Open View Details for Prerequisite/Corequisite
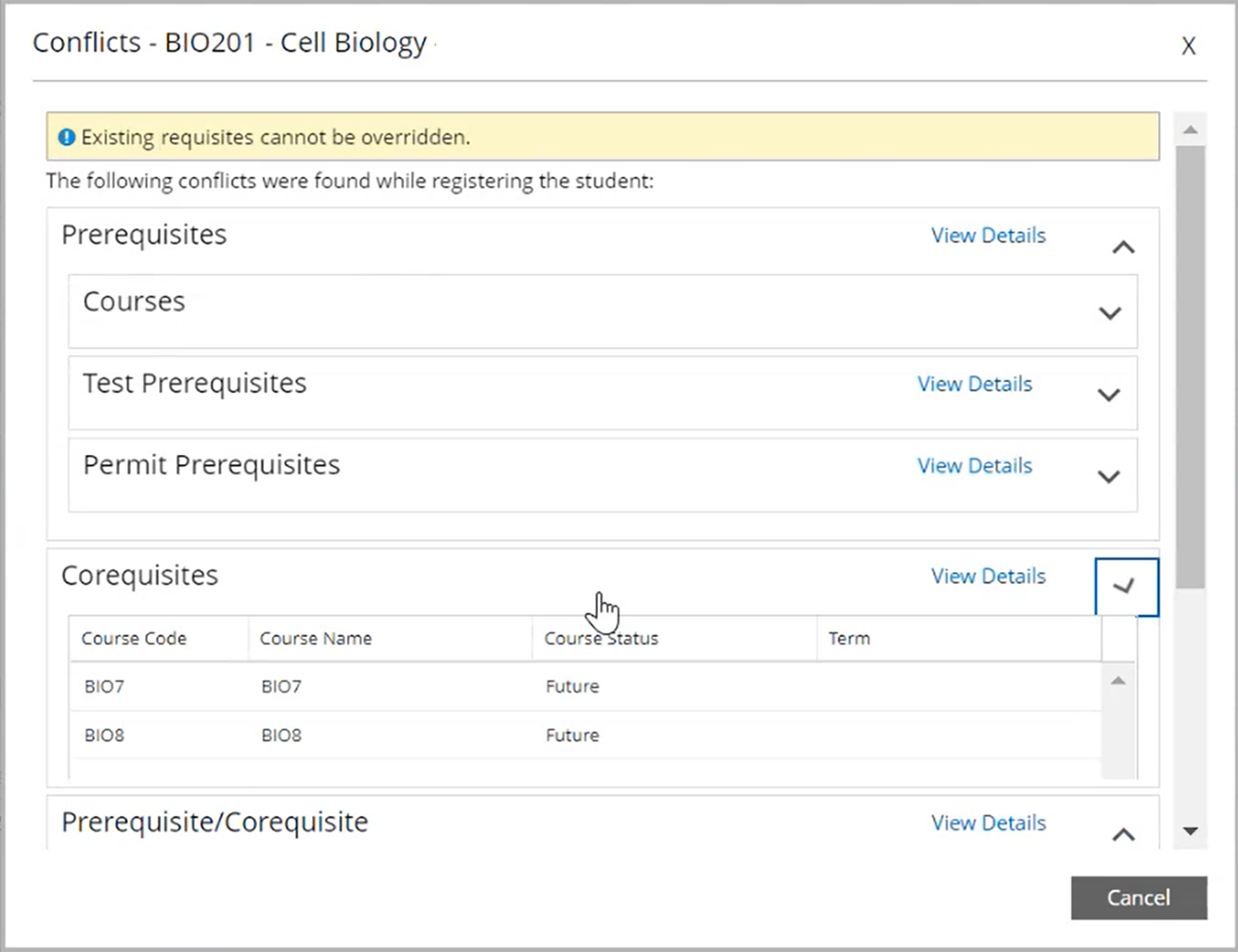Viewport: 1238px width, 952px height. [x=988, y=823]
